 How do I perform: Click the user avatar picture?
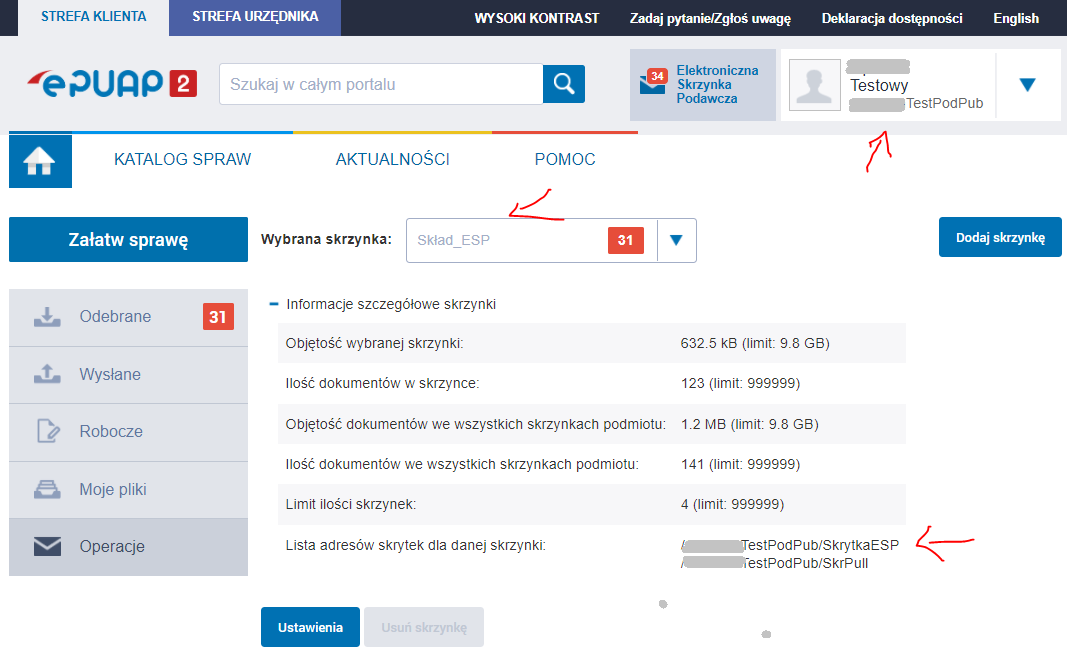(x=814, y=85)
